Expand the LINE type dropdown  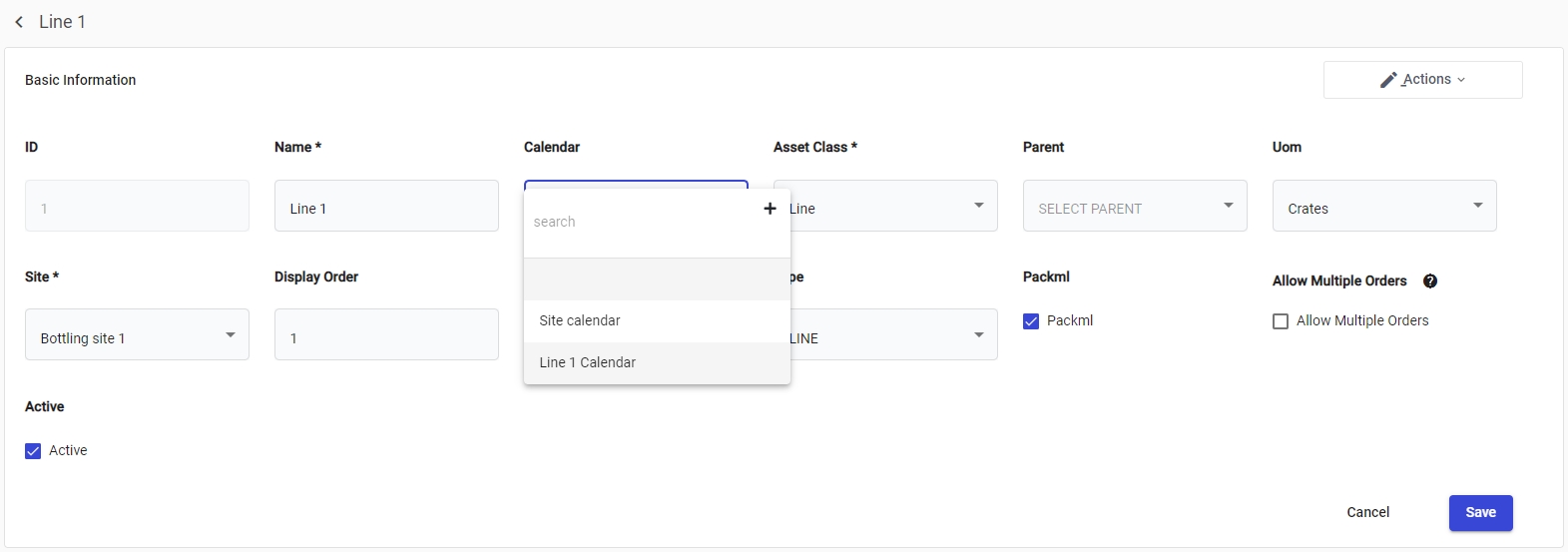coord(978,335)
